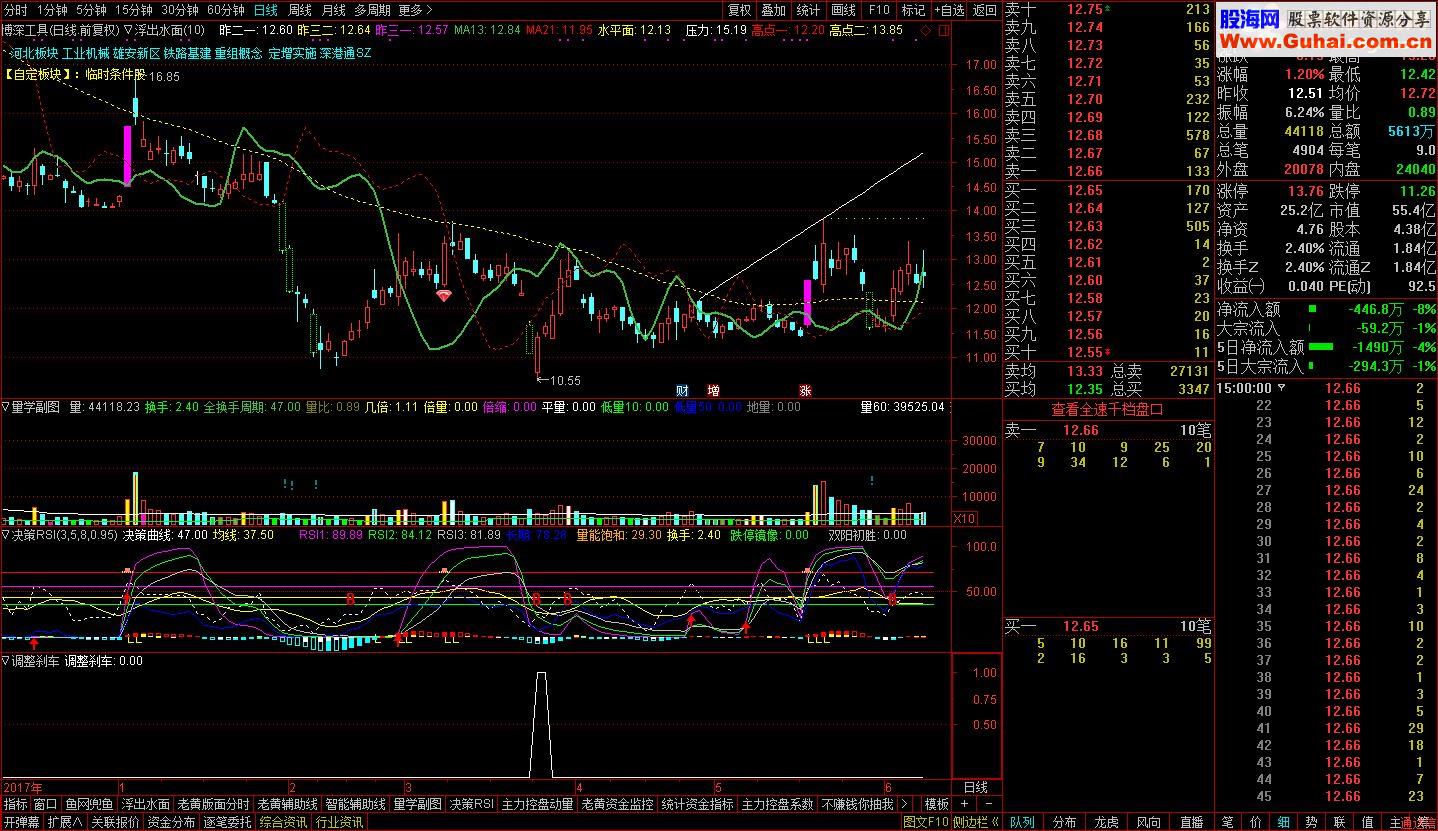
Task: Select the 老黄资金监控 indicator tab
Action: [617, 804]
